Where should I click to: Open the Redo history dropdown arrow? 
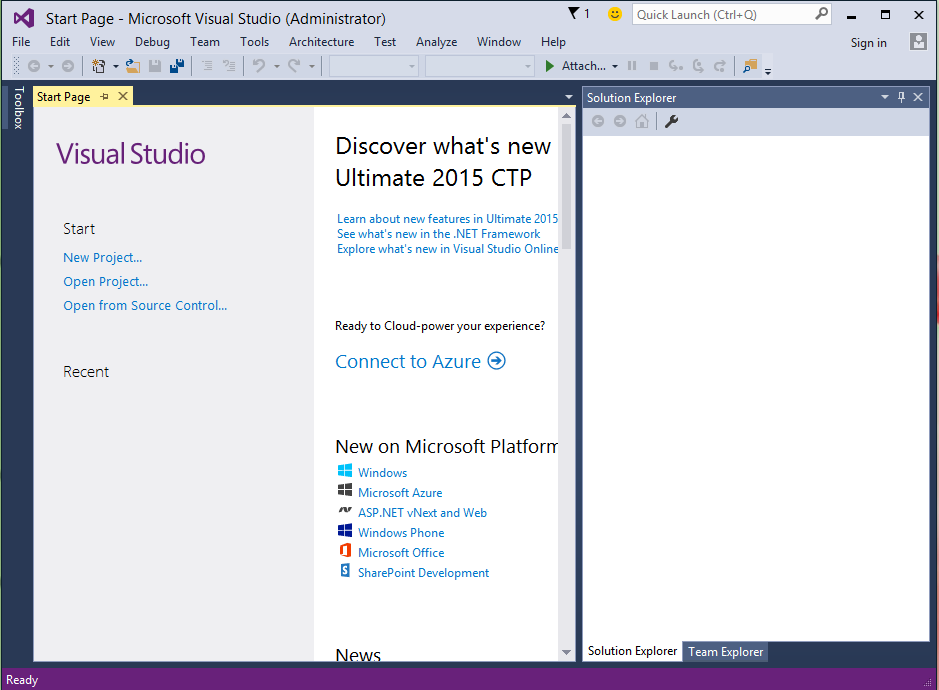[312, 66]
